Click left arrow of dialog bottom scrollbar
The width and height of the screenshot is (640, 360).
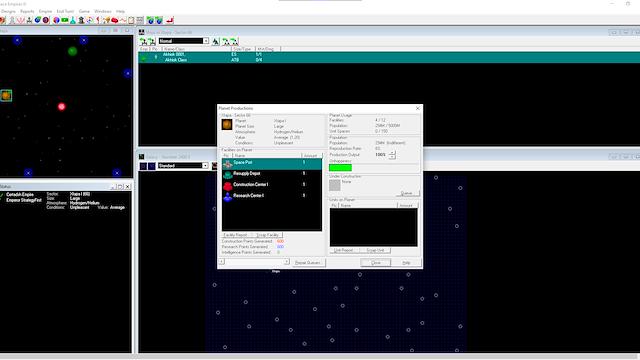[x=222, y=262]
